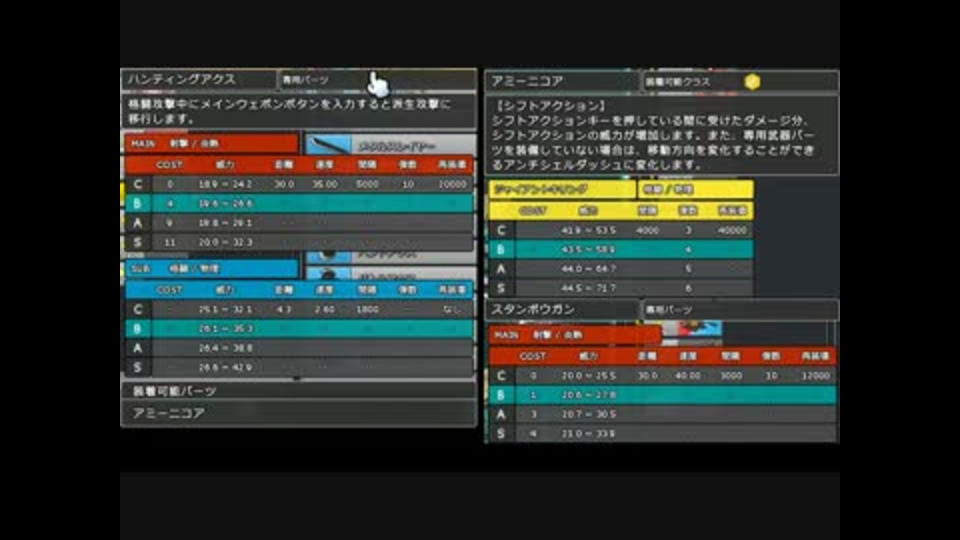Click the 35.00 speed value in Hunting Axe row C
Screen dimensions: 960x540
pyautogui.click(x=324, y=184)
